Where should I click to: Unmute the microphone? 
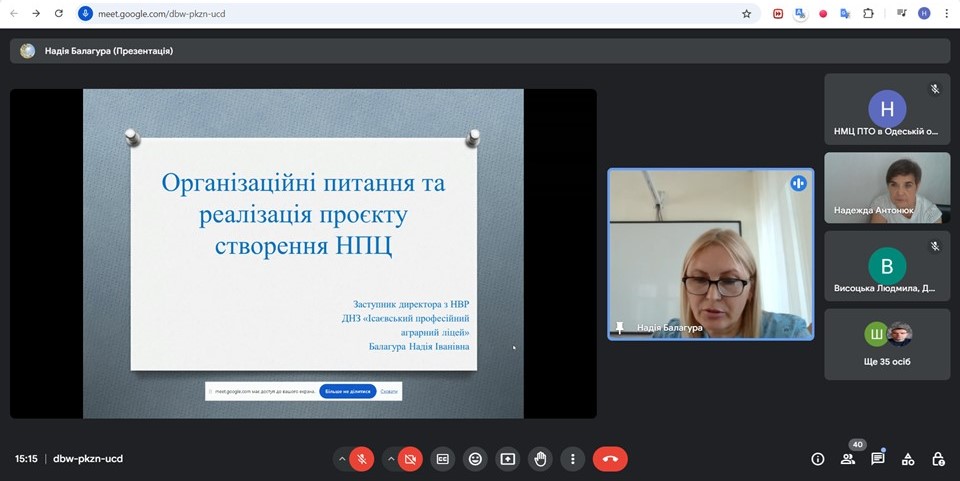click(363, 459)
